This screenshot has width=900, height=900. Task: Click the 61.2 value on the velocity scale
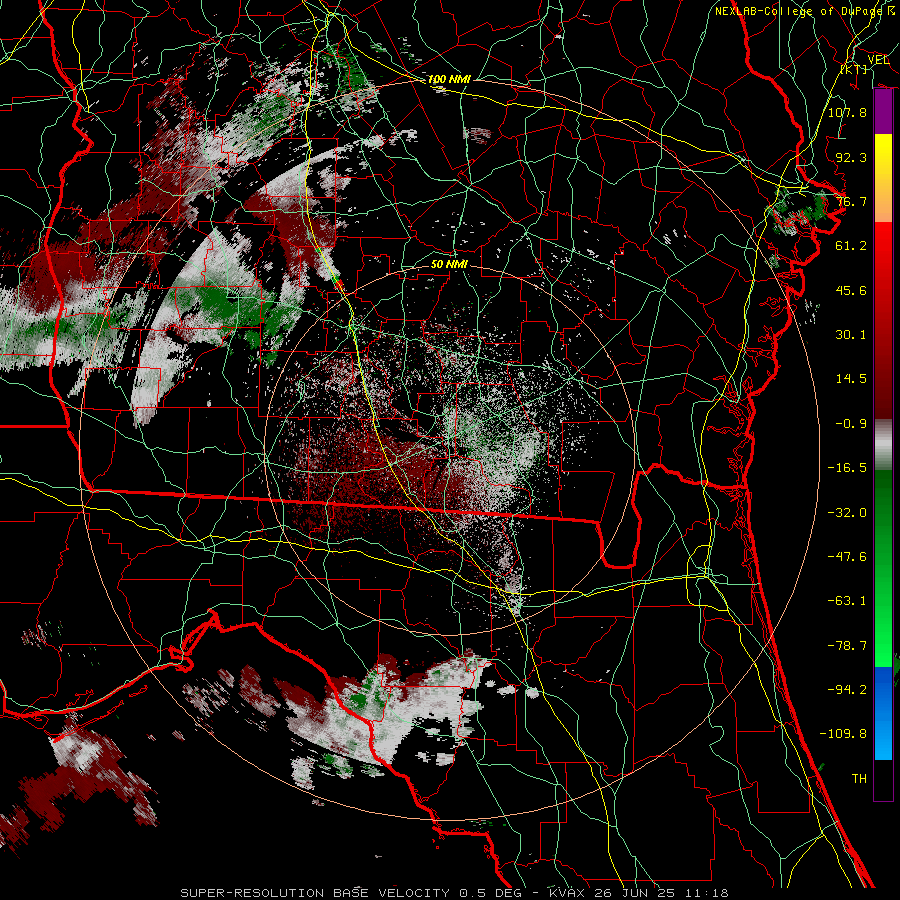[851, 246]
